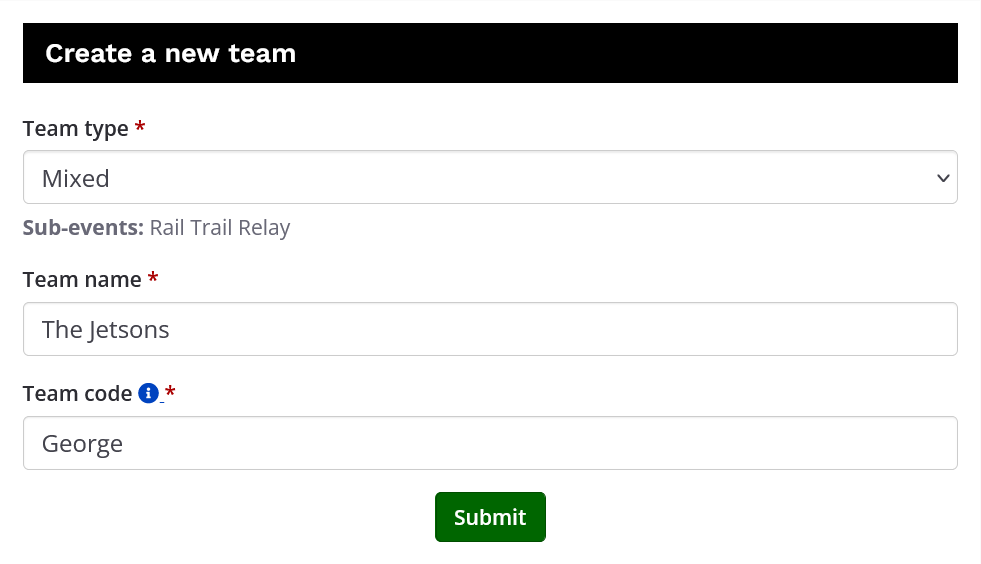
Task: Open the Team type dropdown
Action: pos(490,178)
